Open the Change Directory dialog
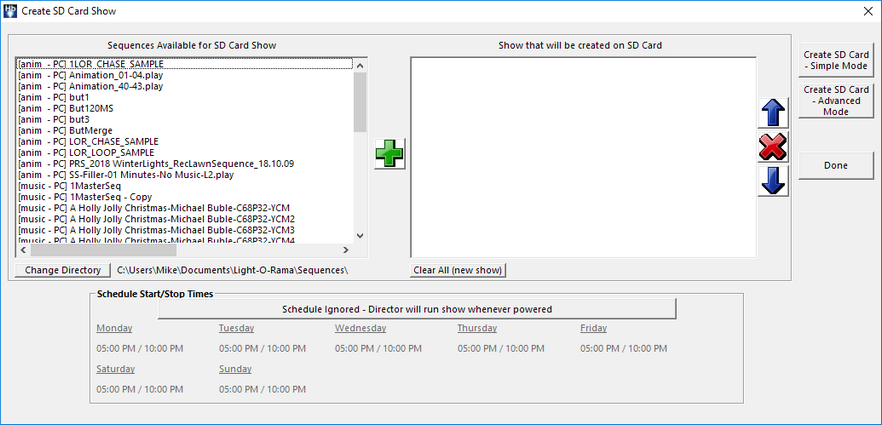The width and height of the screenshot is (882, 425). point(63,270)
